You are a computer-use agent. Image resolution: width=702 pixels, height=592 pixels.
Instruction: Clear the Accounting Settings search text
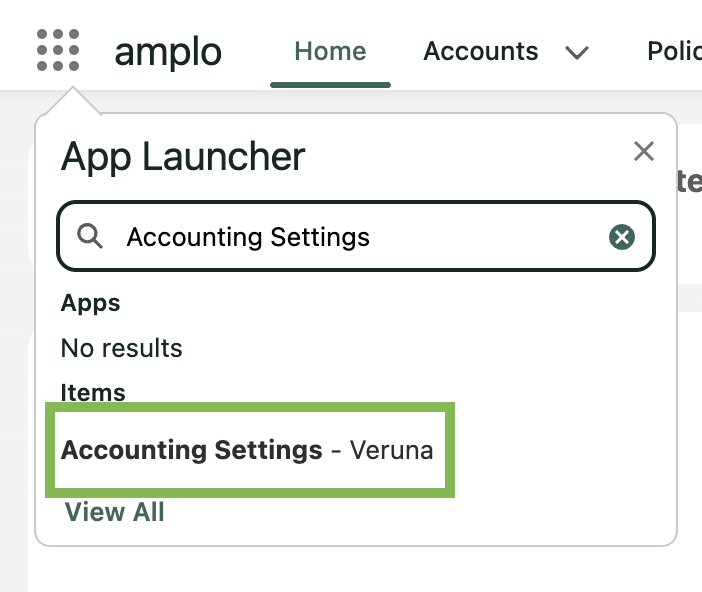621,237
